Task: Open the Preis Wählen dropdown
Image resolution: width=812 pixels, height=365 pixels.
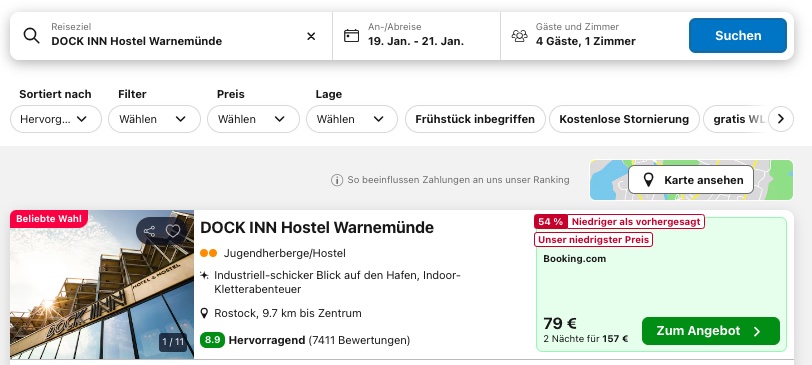Action: click(253, 119)
